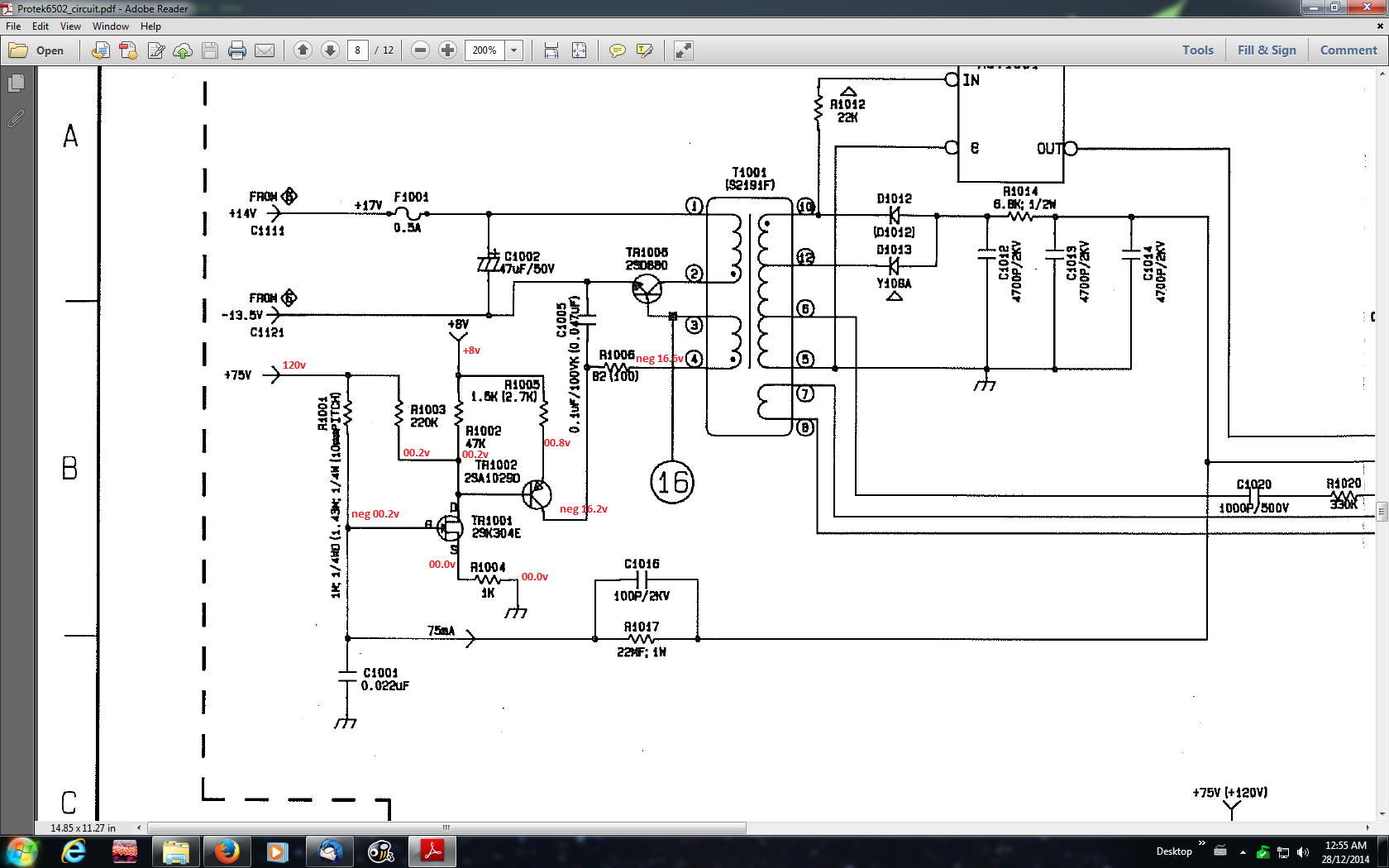Click the scroll down arrow
The height and width of the screenshot is (868, 1389).
(1382, 813)
